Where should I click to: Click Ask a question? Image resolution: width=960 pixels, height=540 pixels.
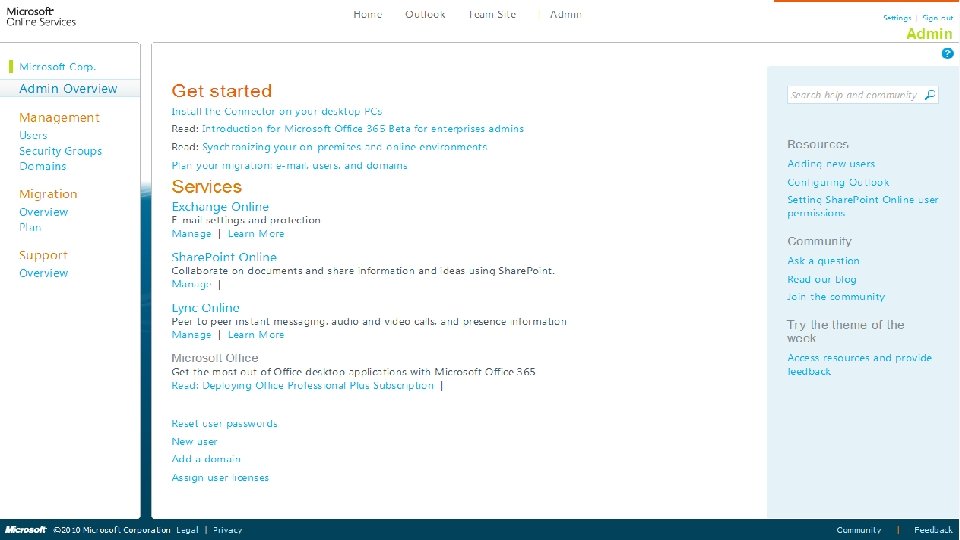(x=823, y=261)
